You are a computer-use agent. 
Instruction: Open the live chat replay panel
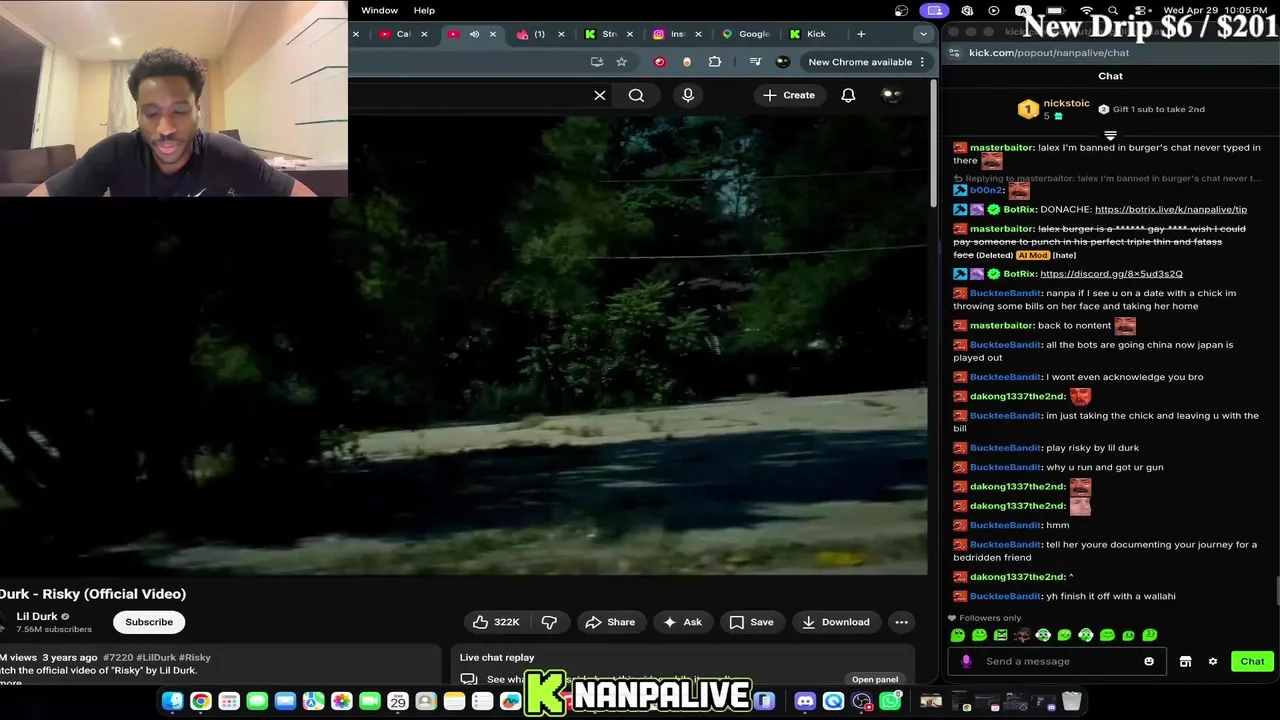coord(875,680)
